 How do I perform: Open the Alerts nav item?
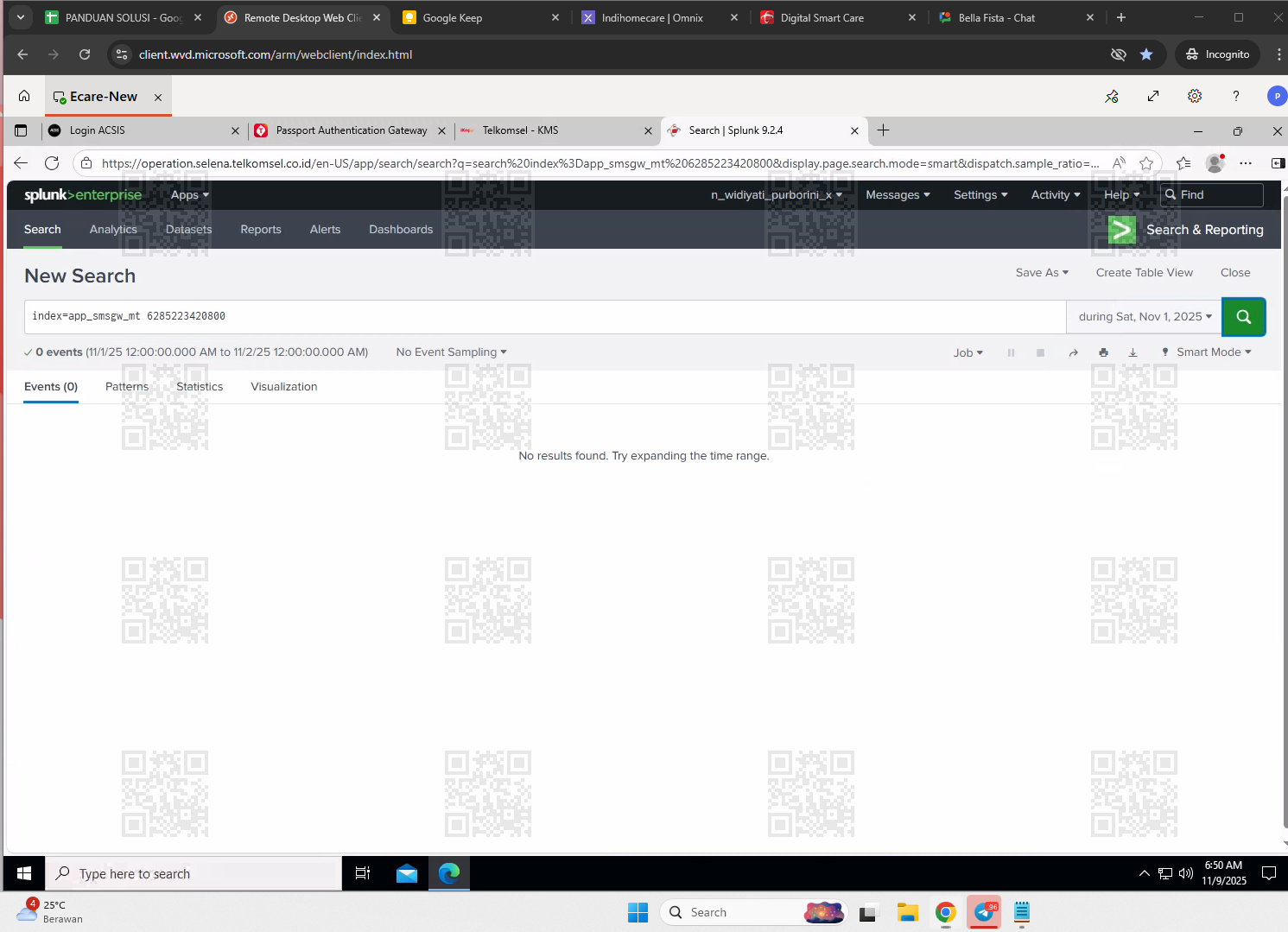325,230
